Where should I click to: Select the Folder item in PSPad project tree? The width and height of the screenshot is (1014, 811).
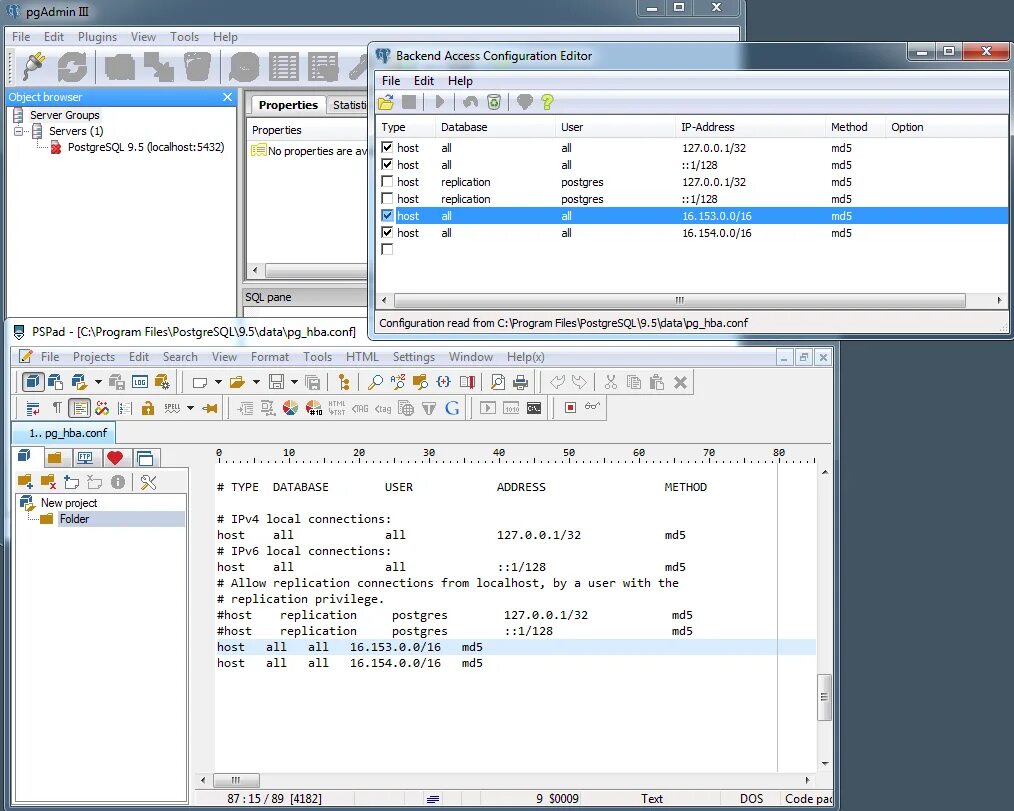pyautogui.click(x=74, y=519)
